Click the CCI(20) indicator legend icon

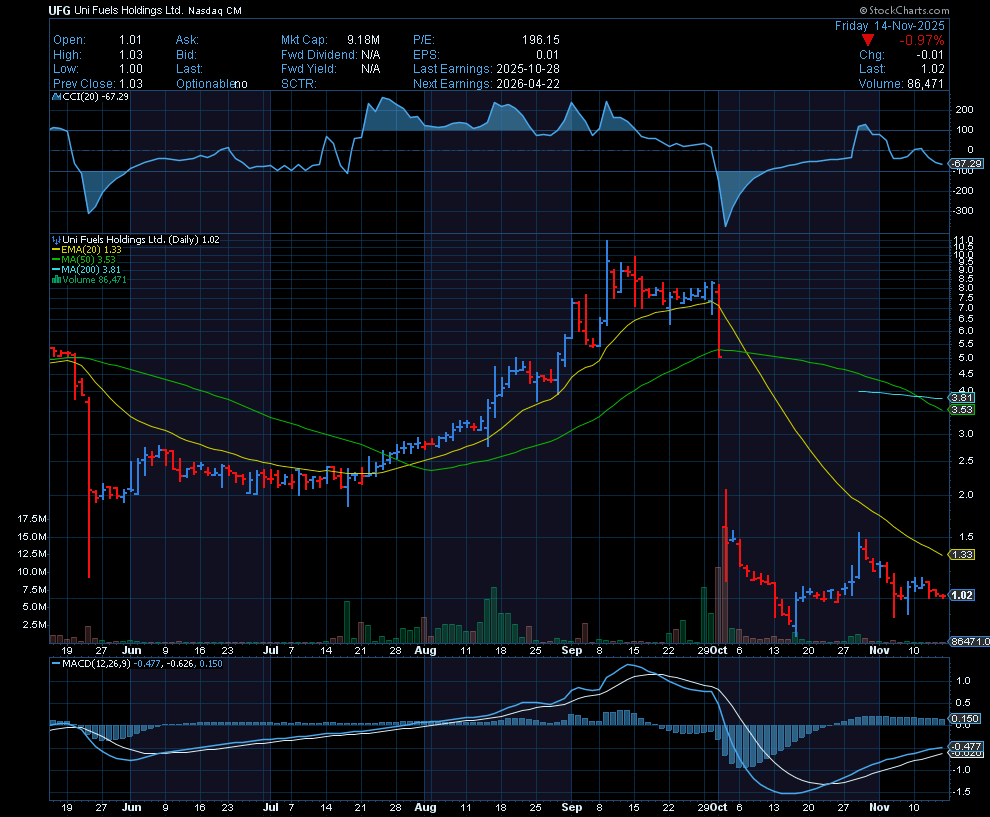point(55,97)
